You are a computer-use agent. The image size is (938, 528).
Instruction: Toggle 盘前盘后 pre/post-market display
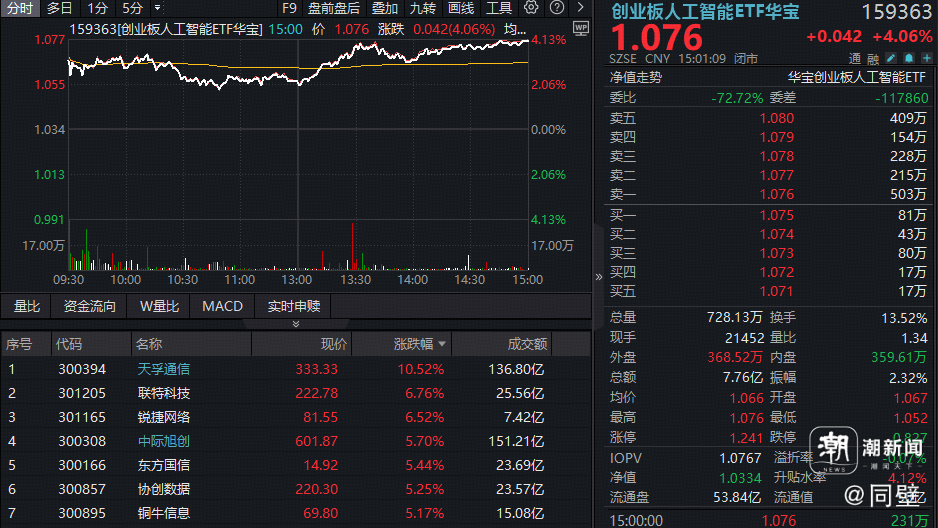[334, 8]
